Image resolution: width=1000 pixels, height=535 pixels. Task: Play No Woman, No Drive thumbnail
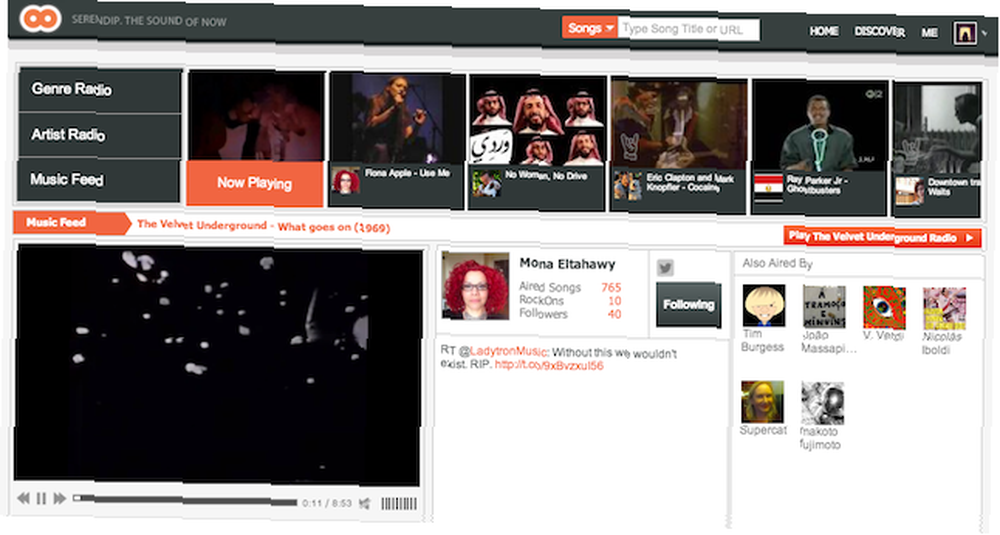pos(537,121)
